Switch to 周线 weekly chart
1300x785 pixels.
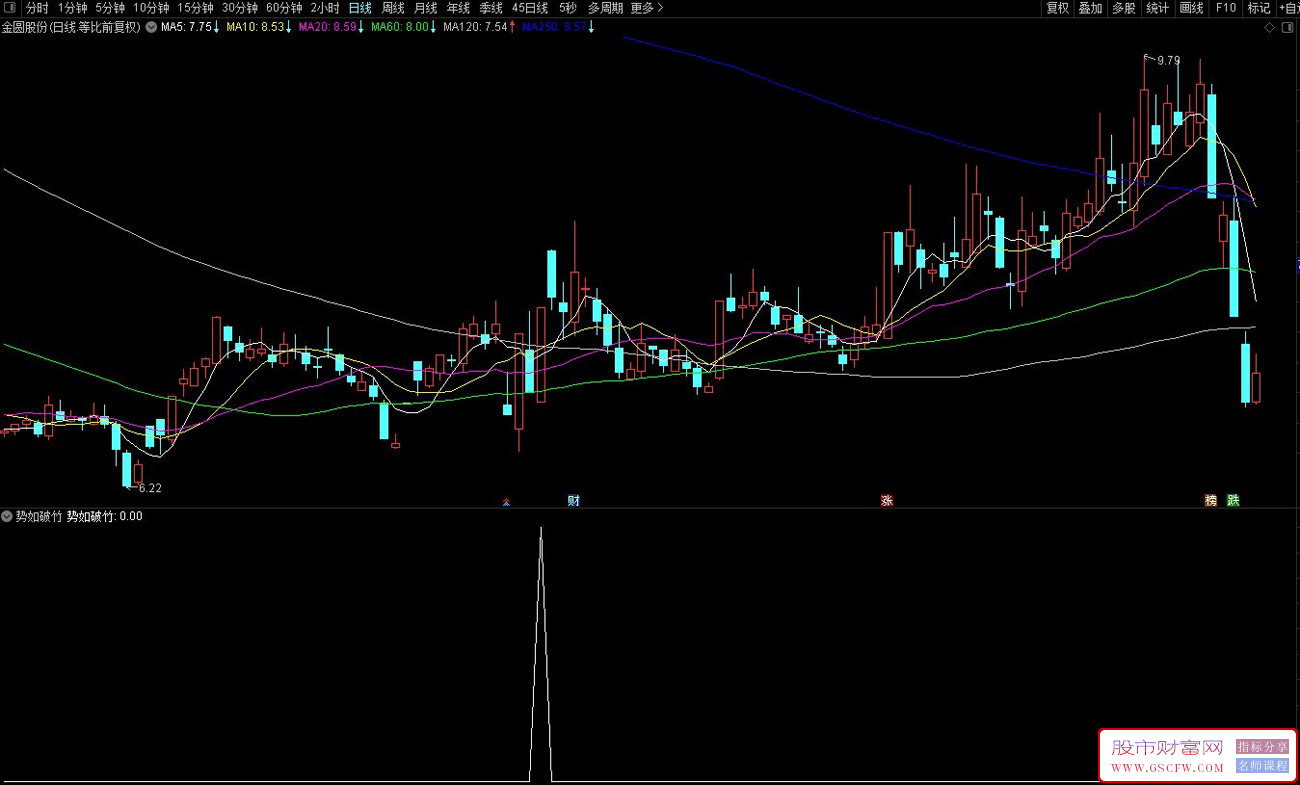(393, 8)
